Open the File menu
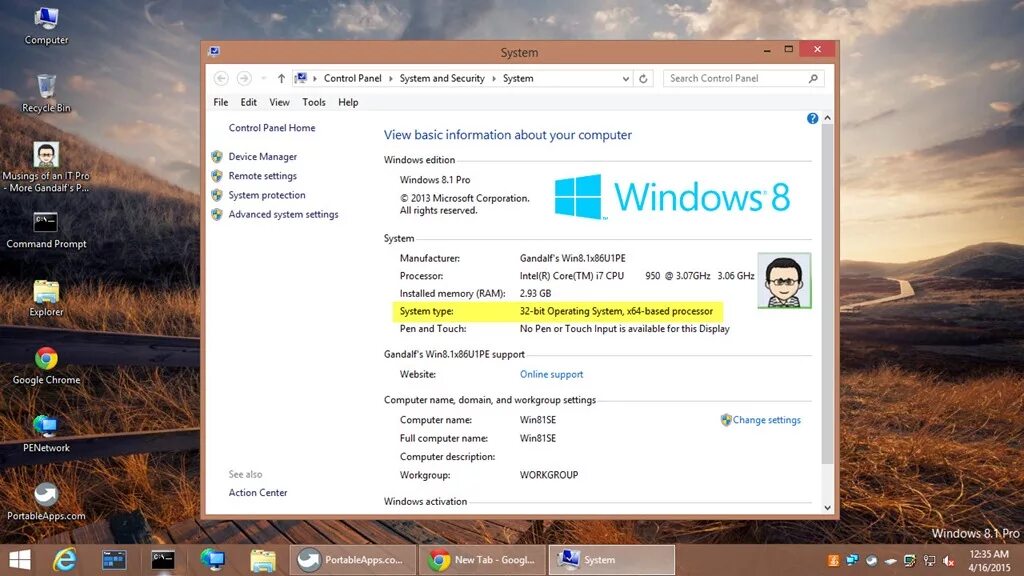 [x=221, y=103]
